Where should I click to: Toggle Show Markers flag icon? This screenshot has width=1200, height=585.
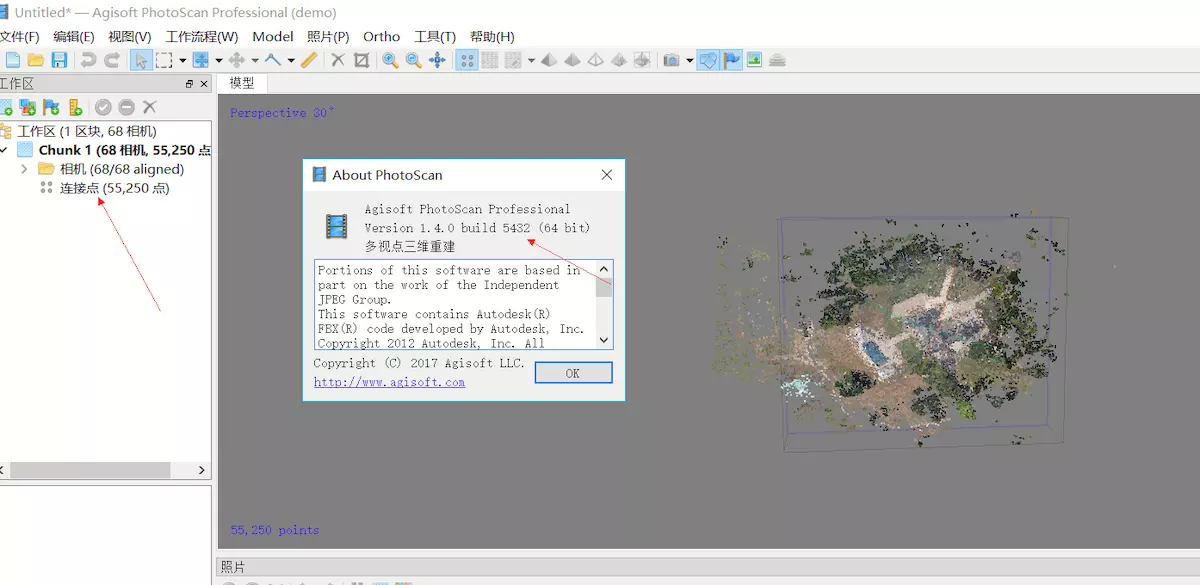tap(732, 60)
